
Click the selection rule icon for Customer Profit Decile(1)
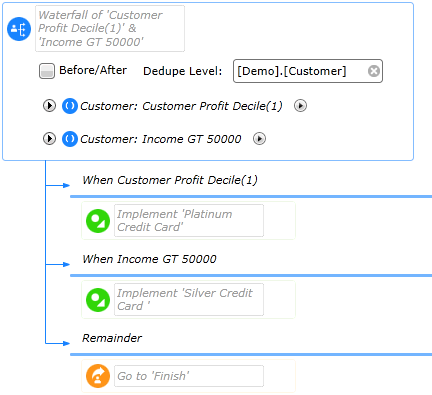70,106
